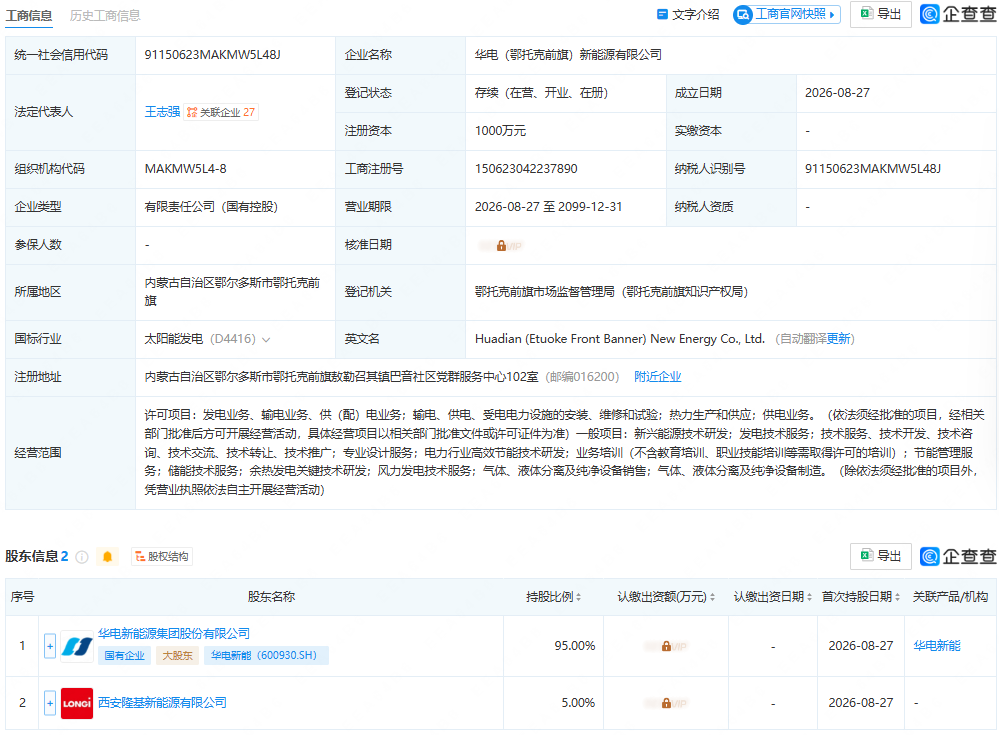
Task: Click 国有企业 tag
Action: click(124, 655)
